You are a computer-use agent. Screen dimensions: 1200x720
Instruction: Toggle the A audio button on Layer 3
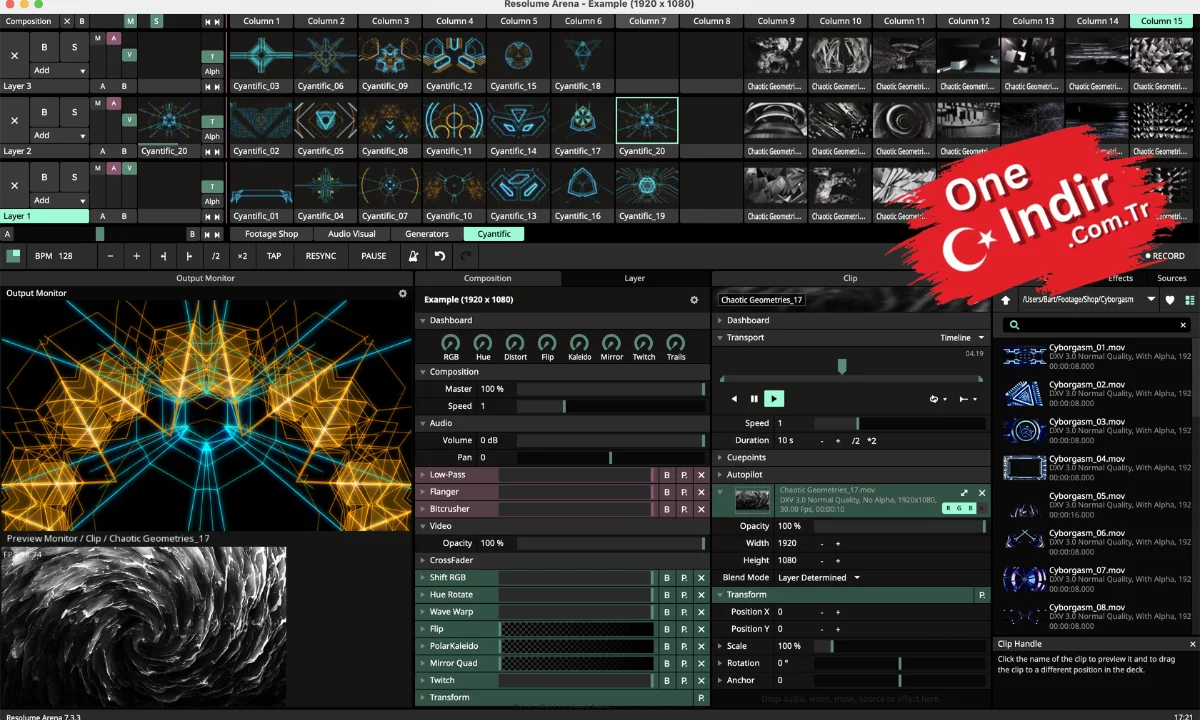pyautogui.click(x=114, y=38)
